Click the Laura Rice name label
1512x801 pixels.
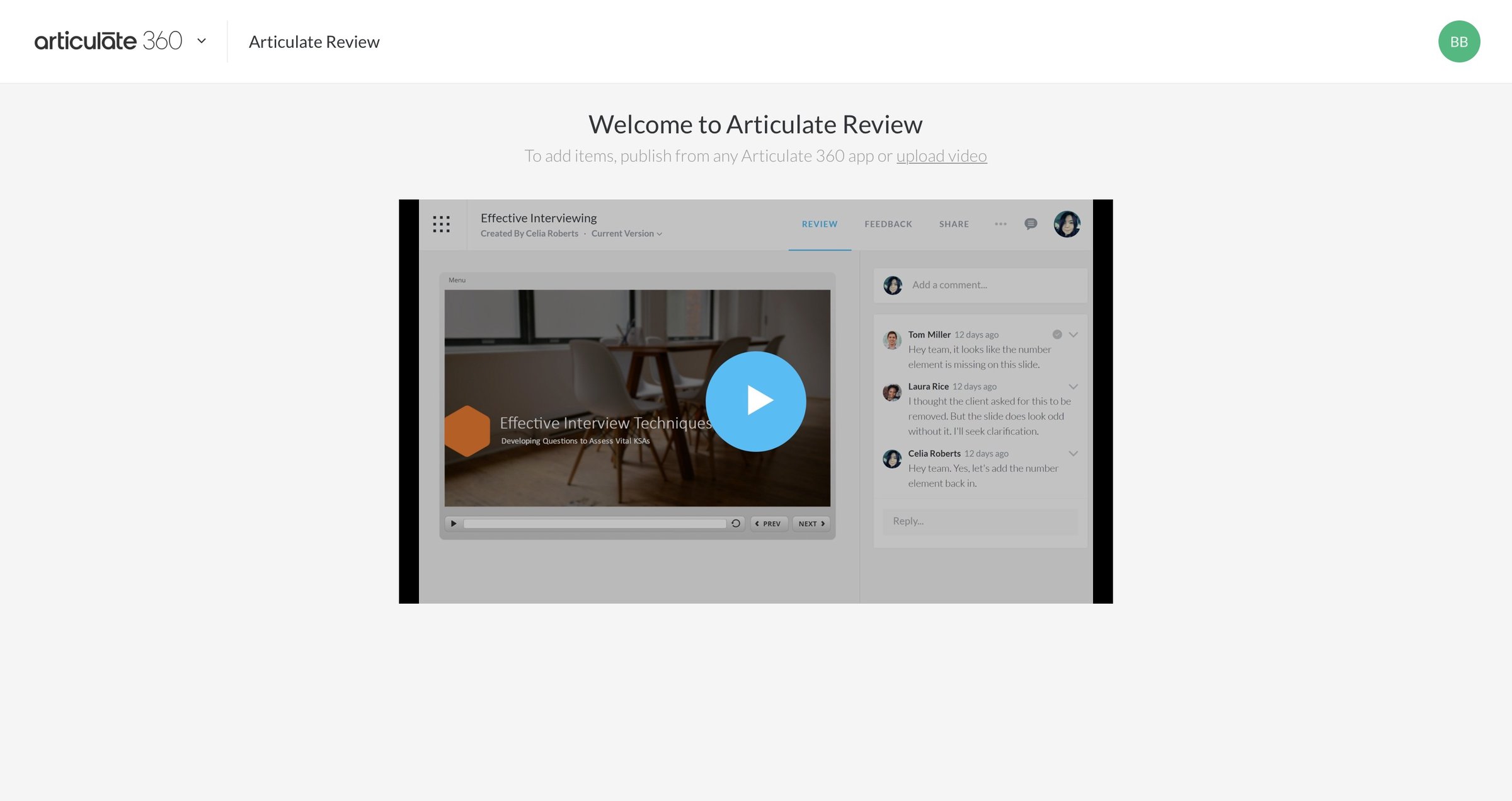coord(928,386)
